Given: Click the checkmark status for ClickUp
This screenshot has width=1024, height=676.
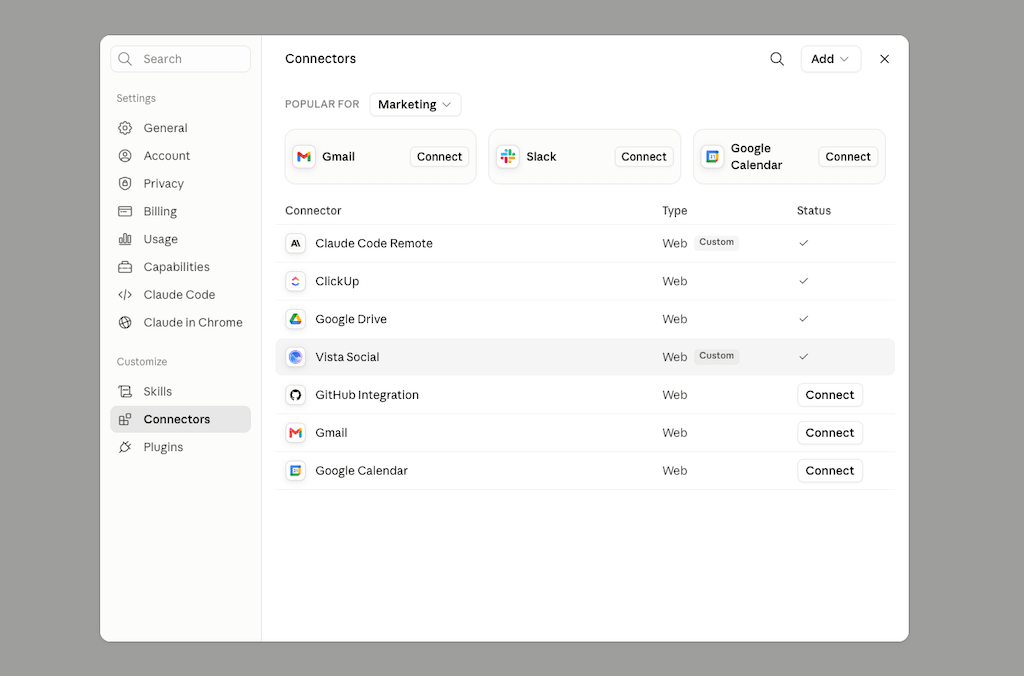Looking at the screenshot, I should point(803,281).
